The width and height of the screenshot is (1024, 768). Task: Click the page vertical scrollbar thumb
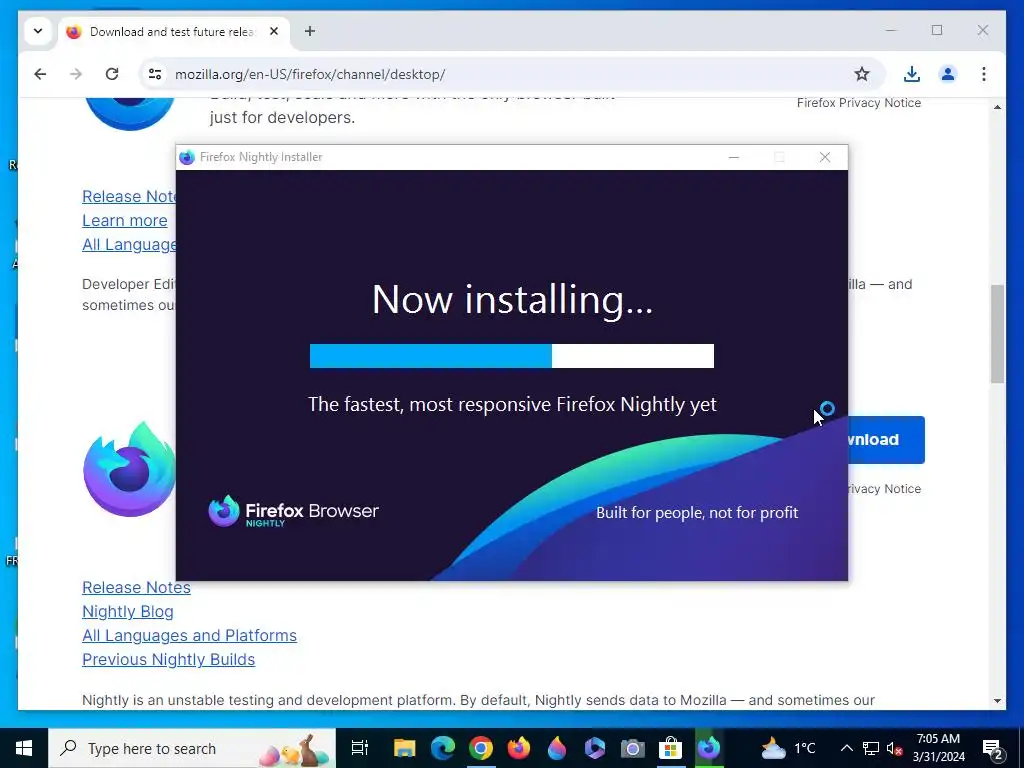tap(997, 334)
